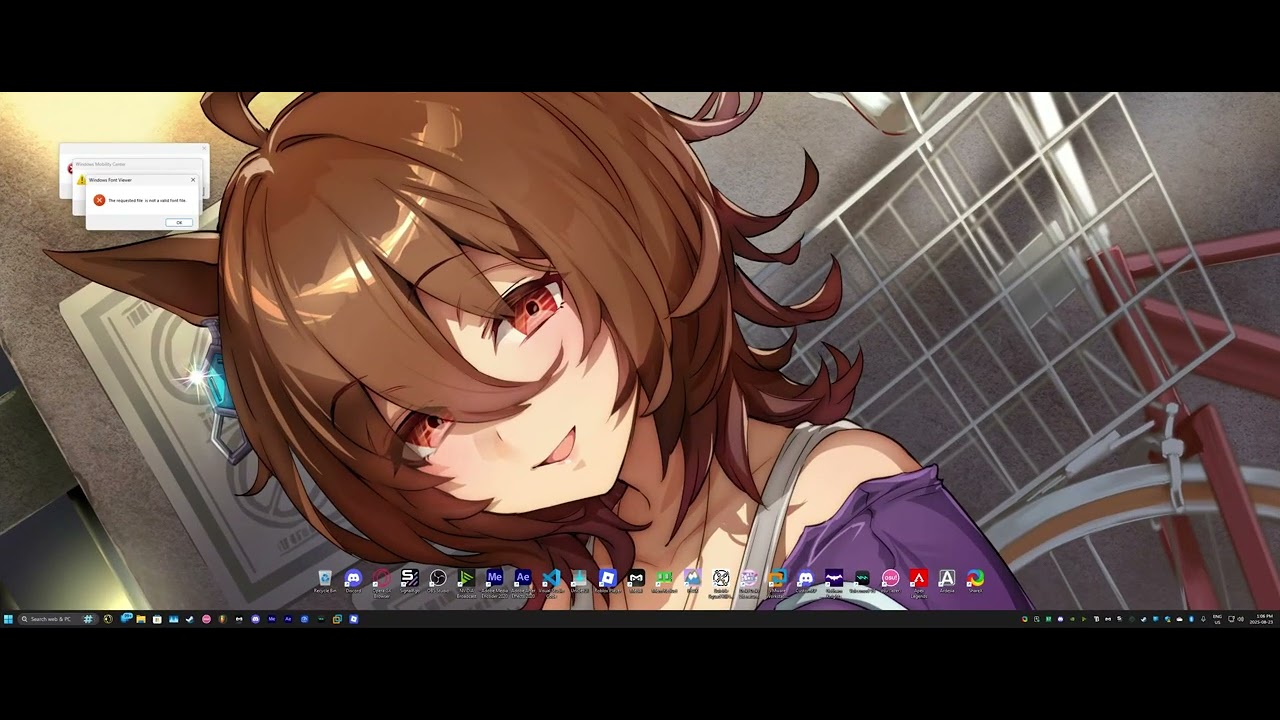Open Discord from the taskbar
The width and height of the screenshot is (1280, 720).
point(255,619)
